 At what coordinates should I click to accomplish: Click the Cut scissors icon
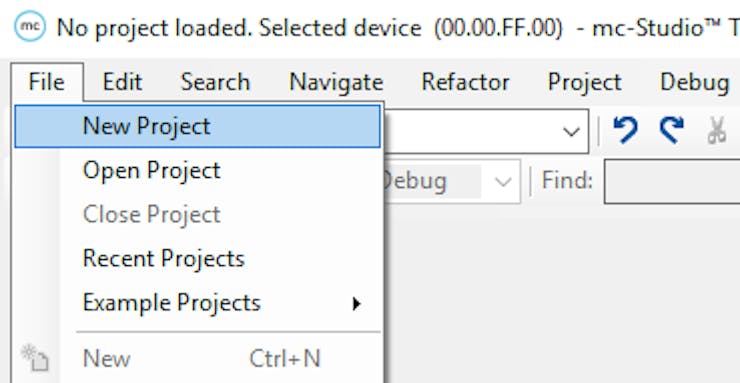pyautogui.click(x=716, y=130)
